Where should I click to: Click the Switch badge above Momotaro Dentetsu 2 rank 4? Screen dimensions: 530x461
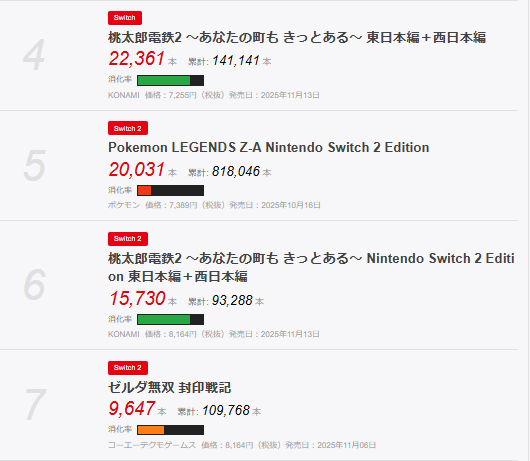coord(125,18)
